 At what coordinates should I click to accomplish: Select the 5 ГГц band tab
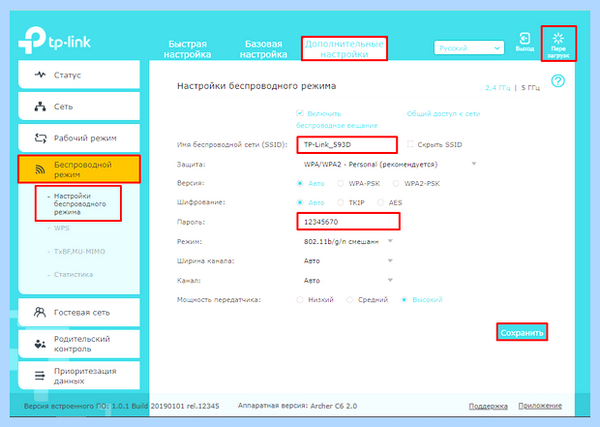[x=530, y=88]
